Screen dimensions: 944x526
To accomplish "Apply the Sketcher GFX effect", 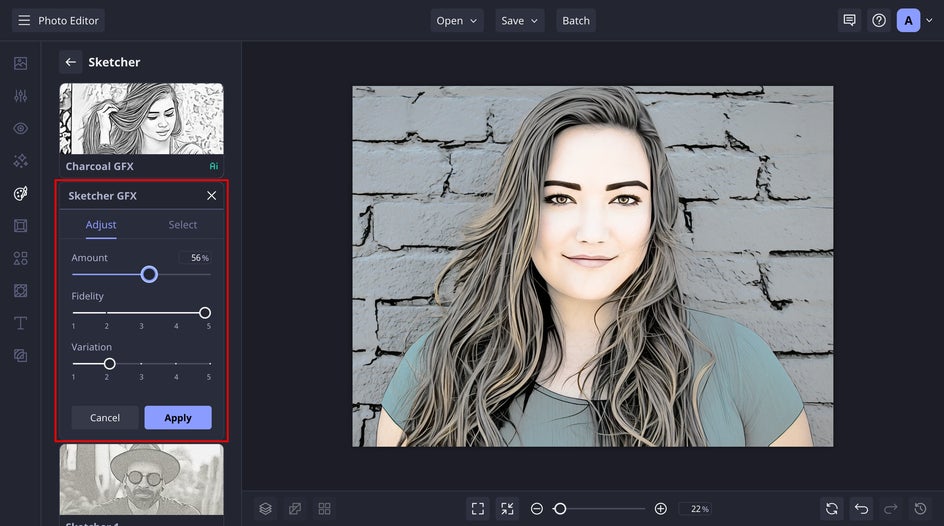I will point(178,418).
